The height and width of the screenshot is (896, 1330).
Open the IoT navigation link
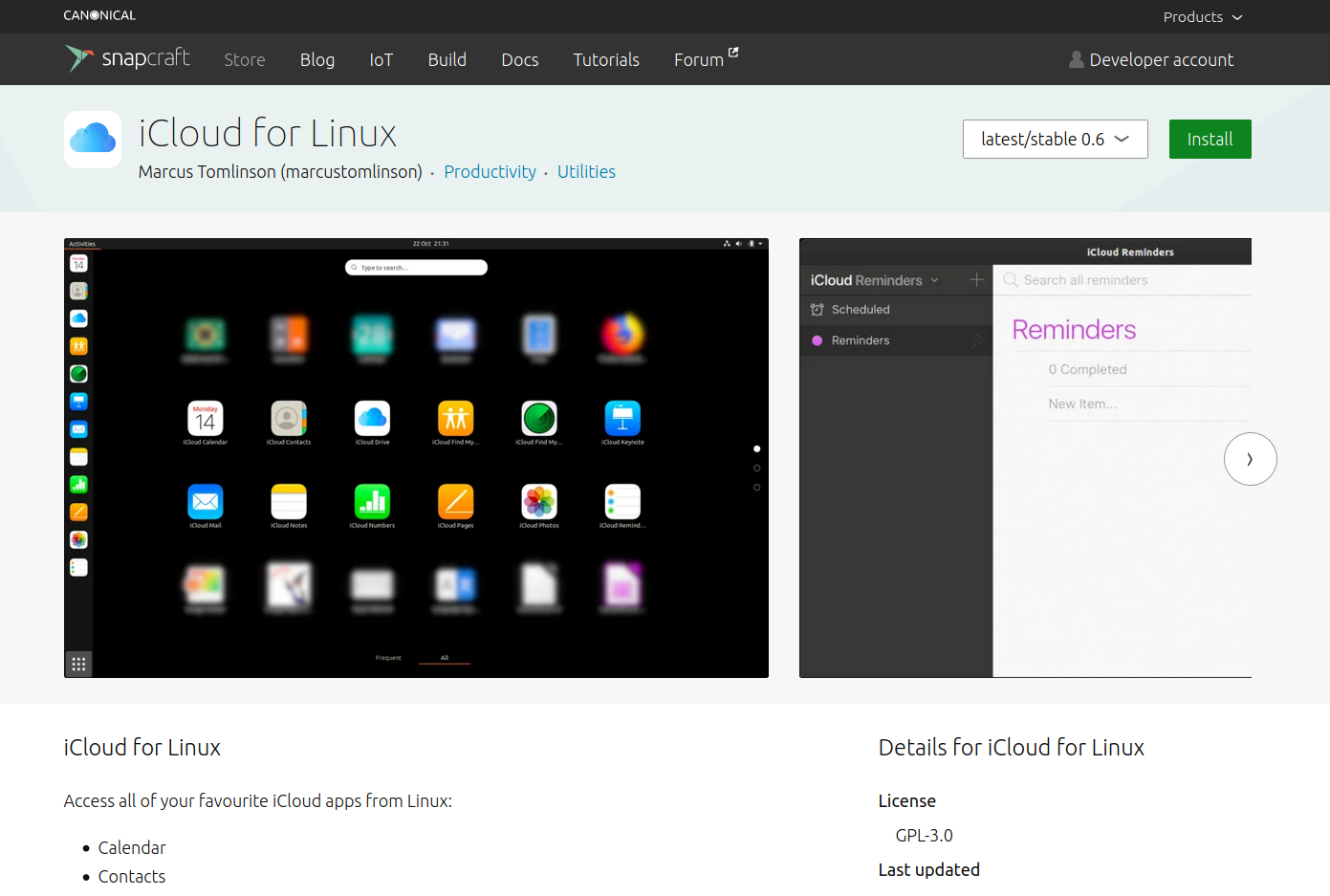[x=381, y=59]
